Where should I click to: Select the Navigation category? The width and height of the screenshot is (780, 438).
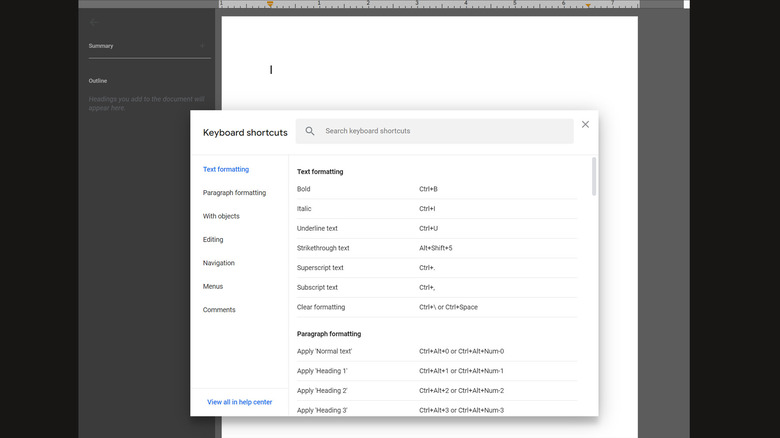tap(218, 263)
